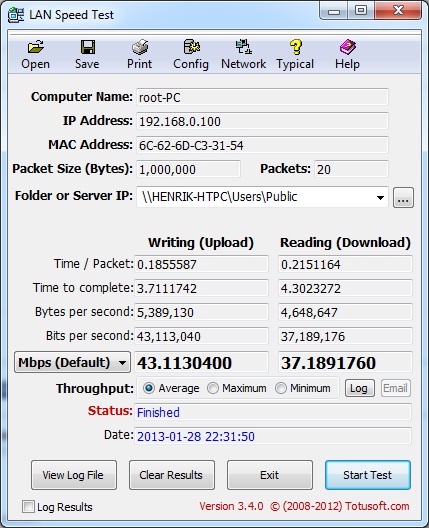Select the Maximum throughput radio button
Image resolution: width=429 pixels, height=528 pixels.
[x=212, y=388]
